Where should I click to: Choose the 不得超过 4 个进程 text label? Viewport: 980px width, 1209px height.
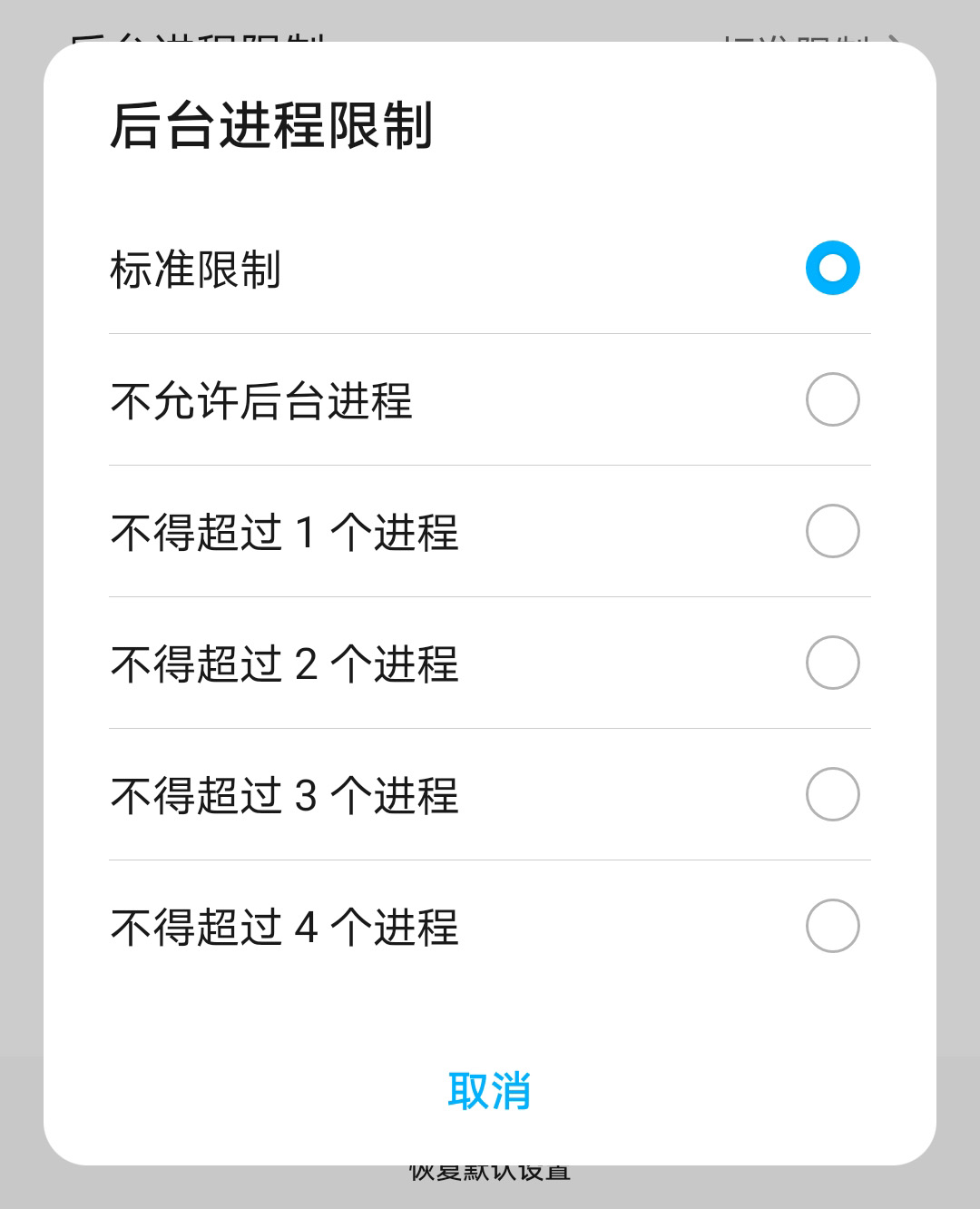point(284,928)
